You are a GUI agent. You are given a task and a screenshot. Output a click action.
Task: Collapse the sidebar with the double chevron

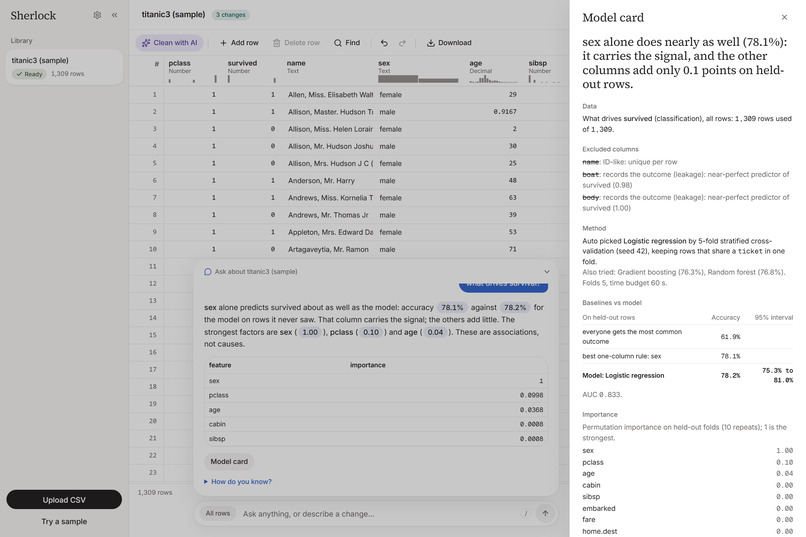point(115,15)
